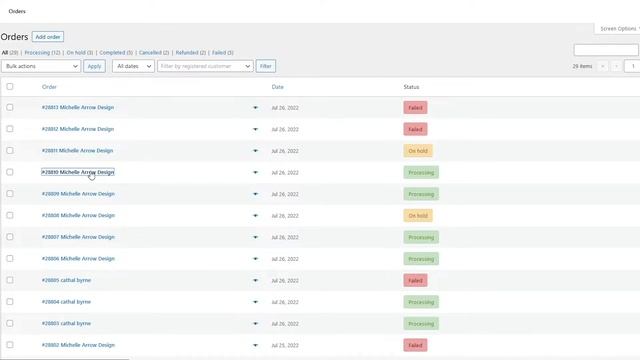Sort table by Order column
The width and height of the screenshot is (640, 360).
click(x=49, y=87)
